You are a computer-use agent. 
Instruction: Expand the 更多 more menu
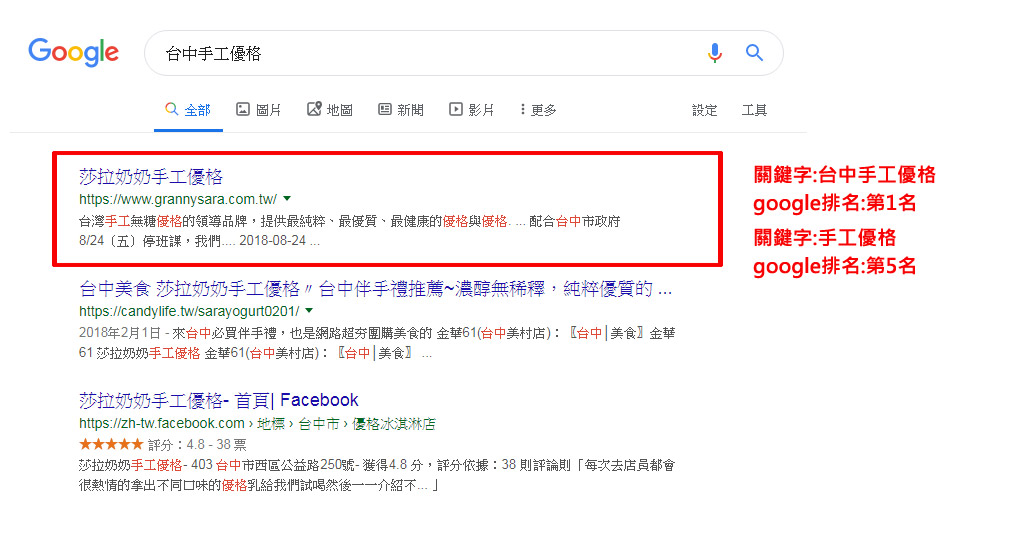click(x=538, y=110)
